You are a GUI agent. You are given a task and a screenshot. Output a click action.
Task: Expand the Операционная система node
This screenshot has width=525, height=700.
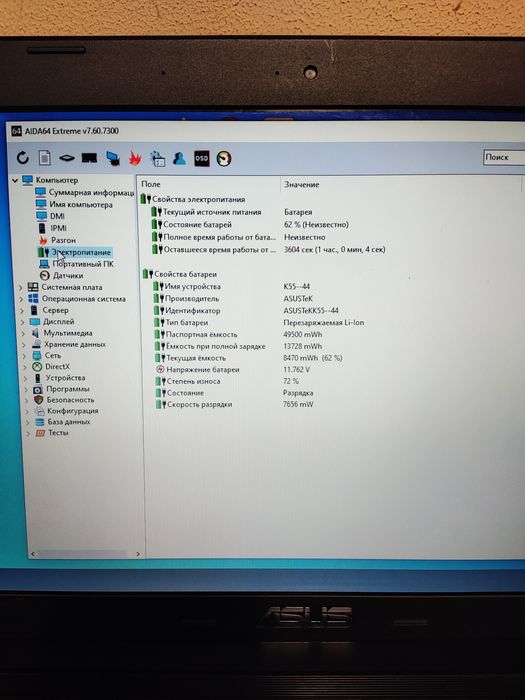pos(21,299)
